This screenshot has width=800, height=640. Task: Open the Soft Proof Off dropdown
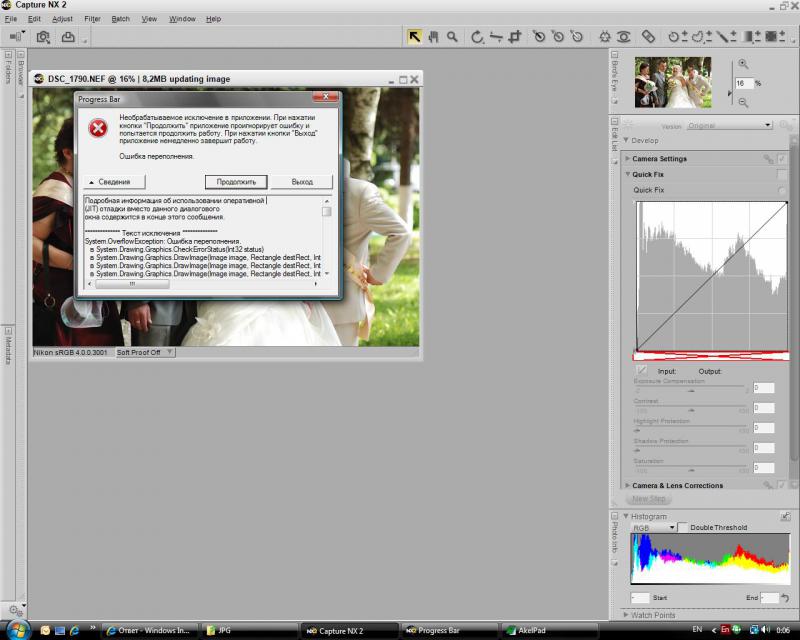pos(145,353)
